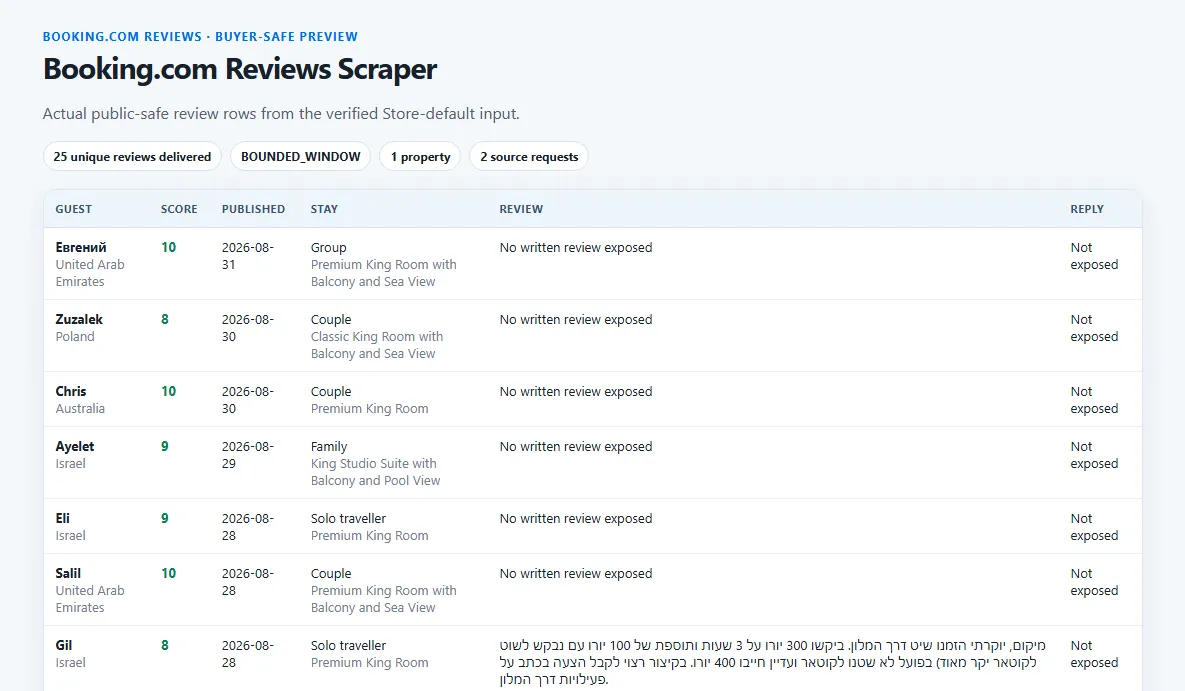Select guest name Gil
Screen dimensions: 1185x691
tap(63, 645)
